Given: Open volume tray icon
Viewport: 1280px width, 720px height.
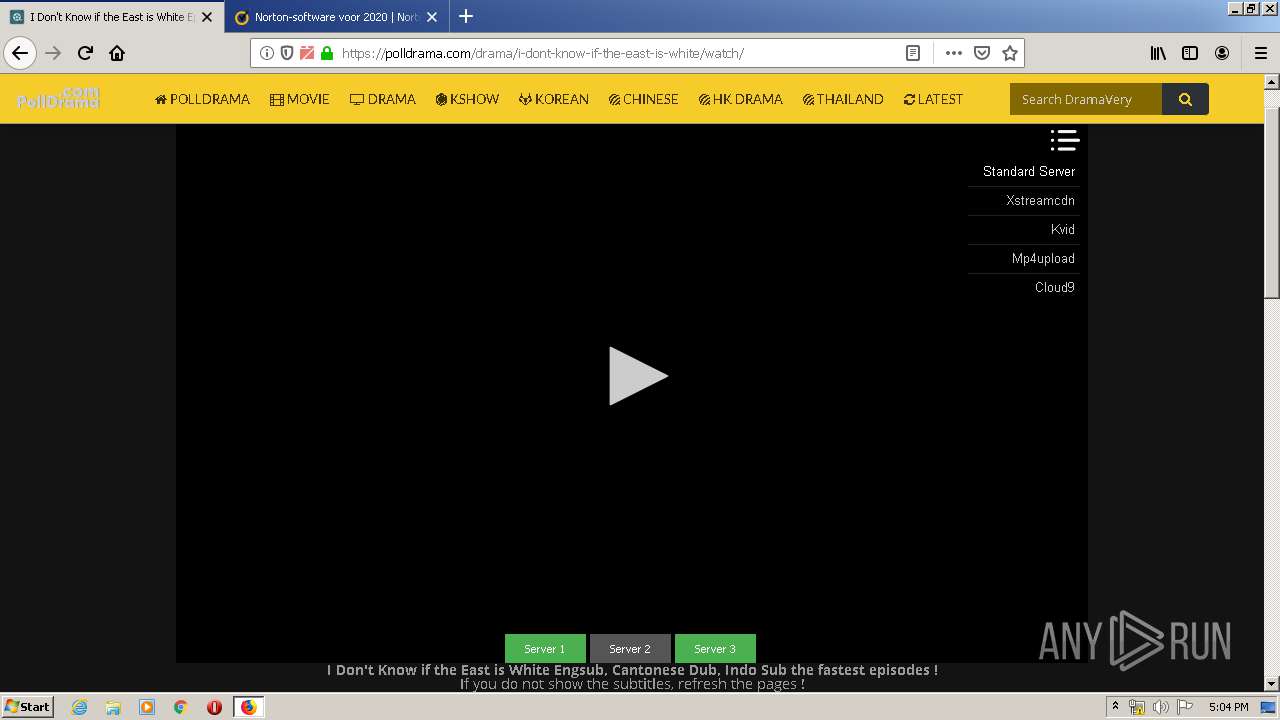Looking at the screenshot, I should coord(1161,707).
